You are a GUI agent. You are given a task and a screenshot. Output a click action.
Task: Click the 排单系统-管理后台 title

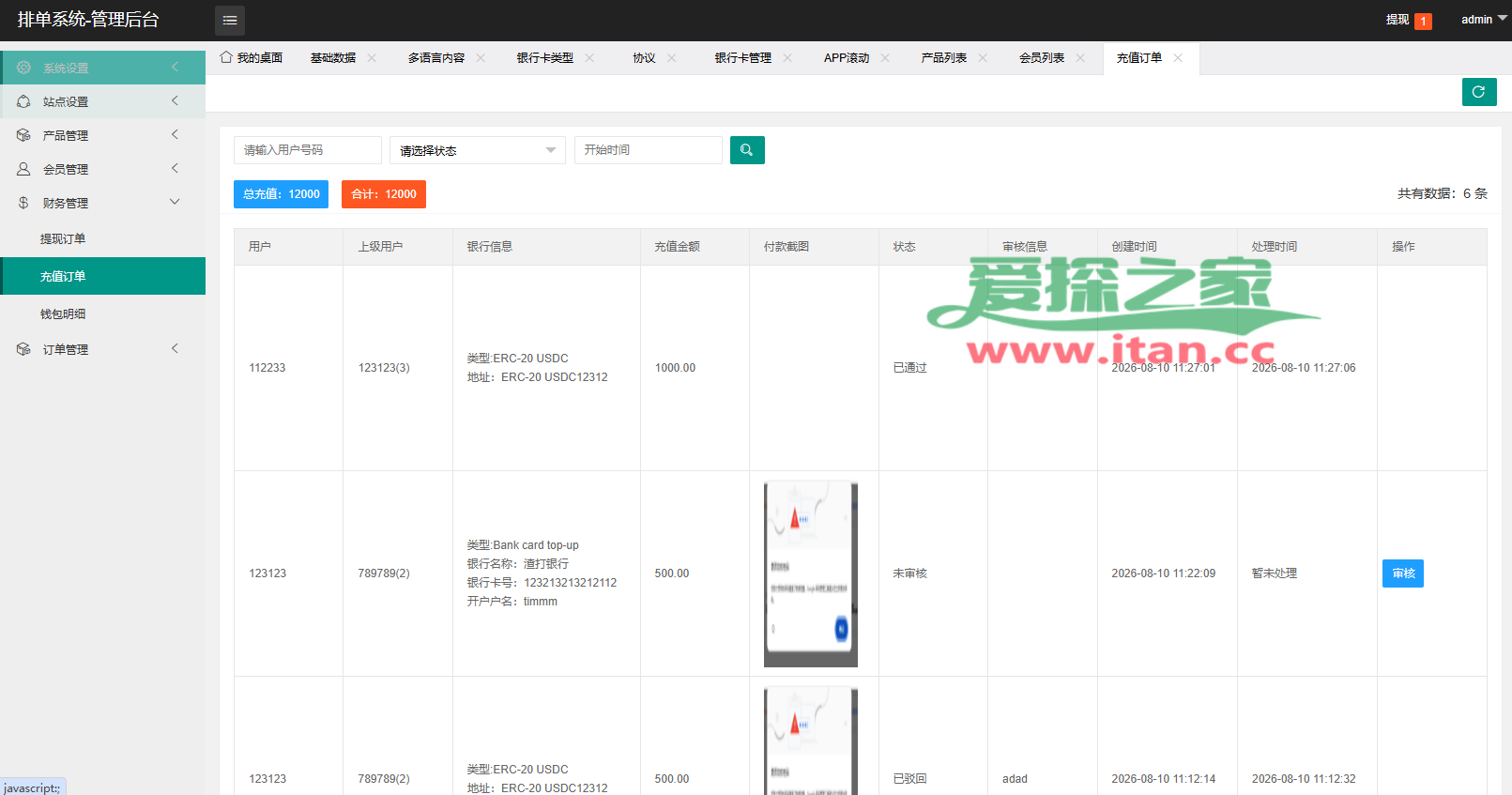(x=88, y=20)
